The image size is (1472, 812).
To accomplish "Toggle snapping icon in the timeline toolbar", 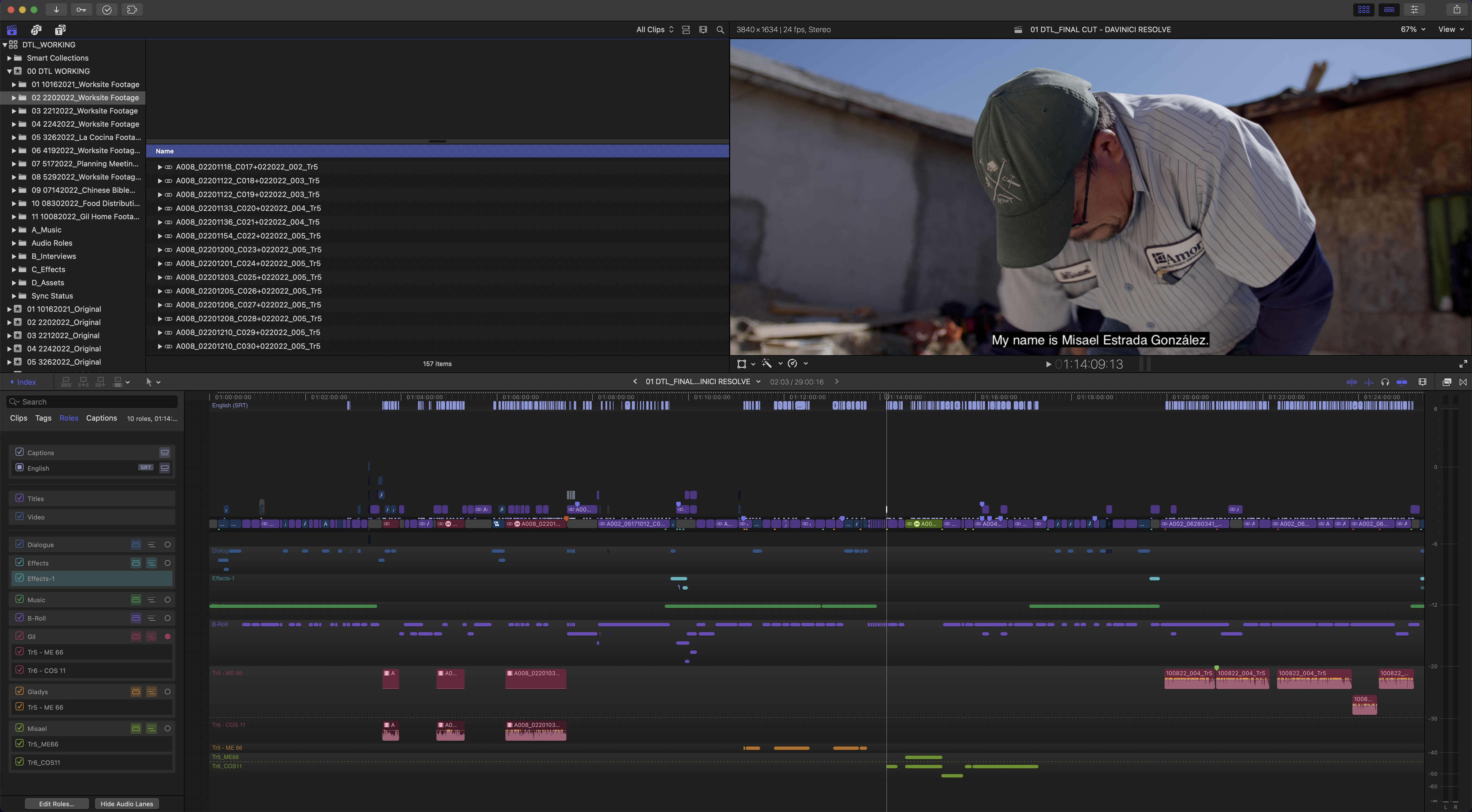I will pyautogui.click(x=1402, y=382).
